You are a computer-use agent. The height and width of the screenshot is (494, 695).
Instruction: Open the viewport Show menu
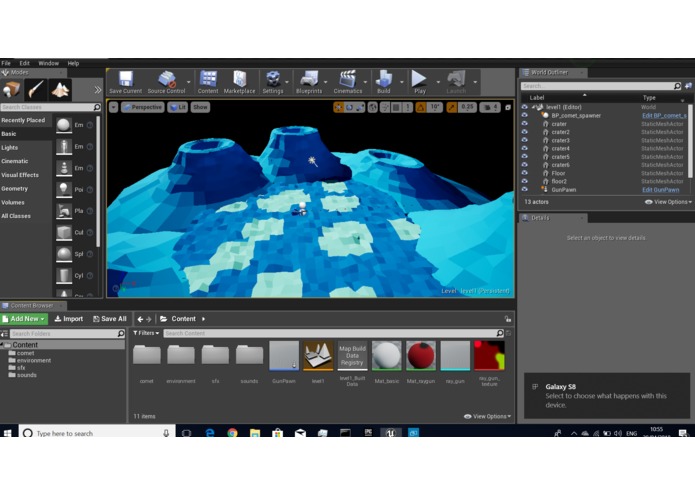pos(200,107)
